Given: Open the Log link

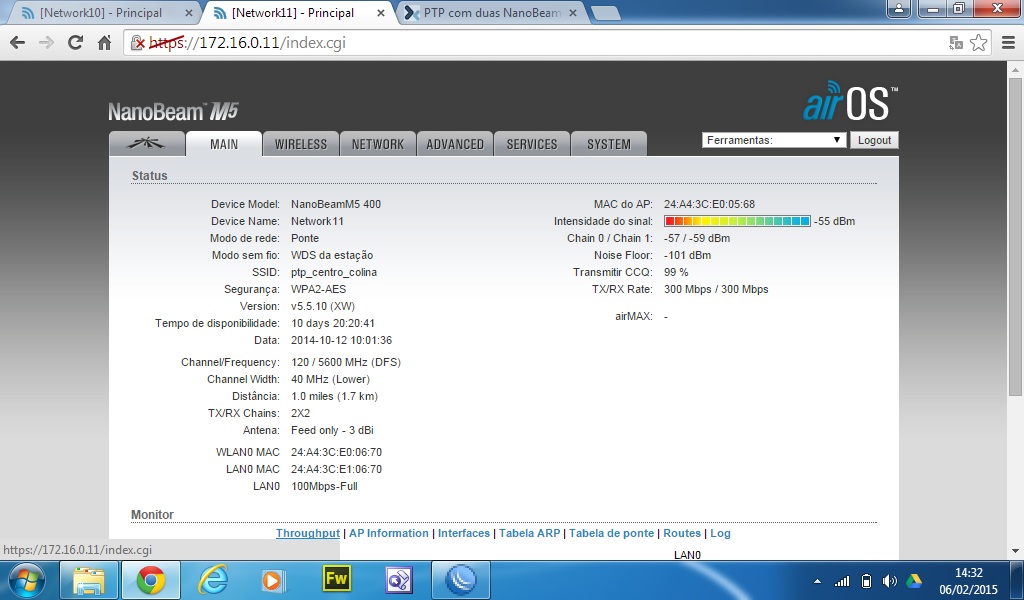Looking at the screenshot, I should tap(720, 533).
